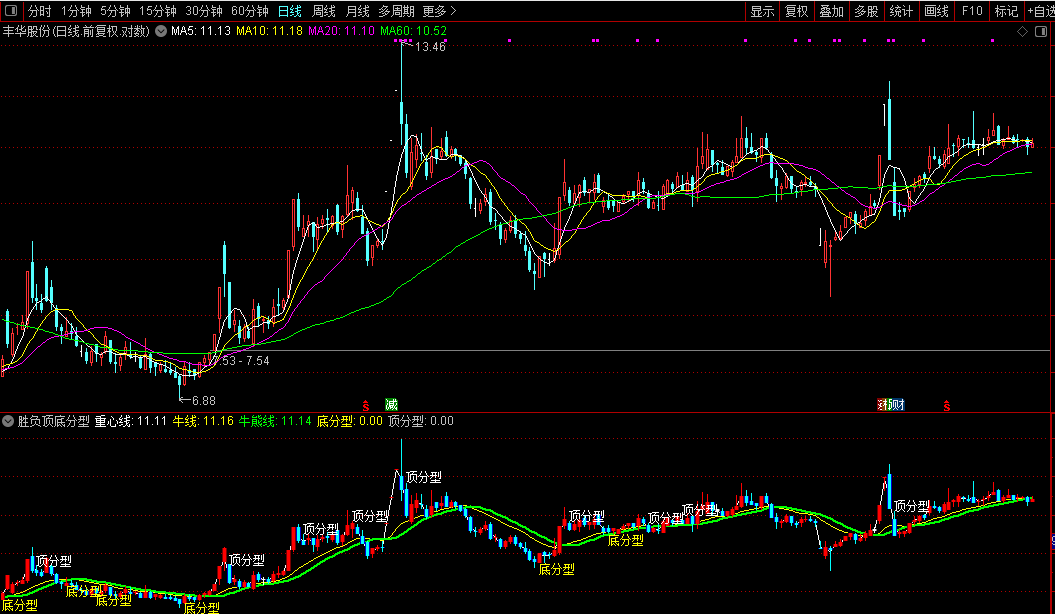Screen dimensions: 1055x614
Task: Click the 胜负顶底分型 indicator name
Action: tap(54, 422)
